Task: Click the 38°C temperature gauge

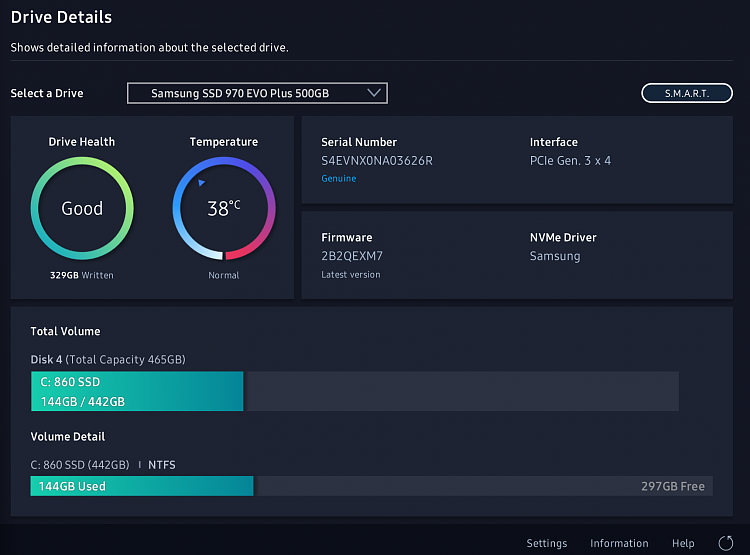Action: [224, 209]
